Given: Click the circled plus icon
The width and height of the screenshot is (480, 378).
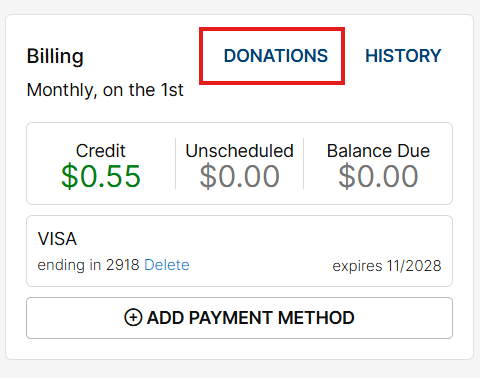Looking at the screenshot, I should [133, 317].
